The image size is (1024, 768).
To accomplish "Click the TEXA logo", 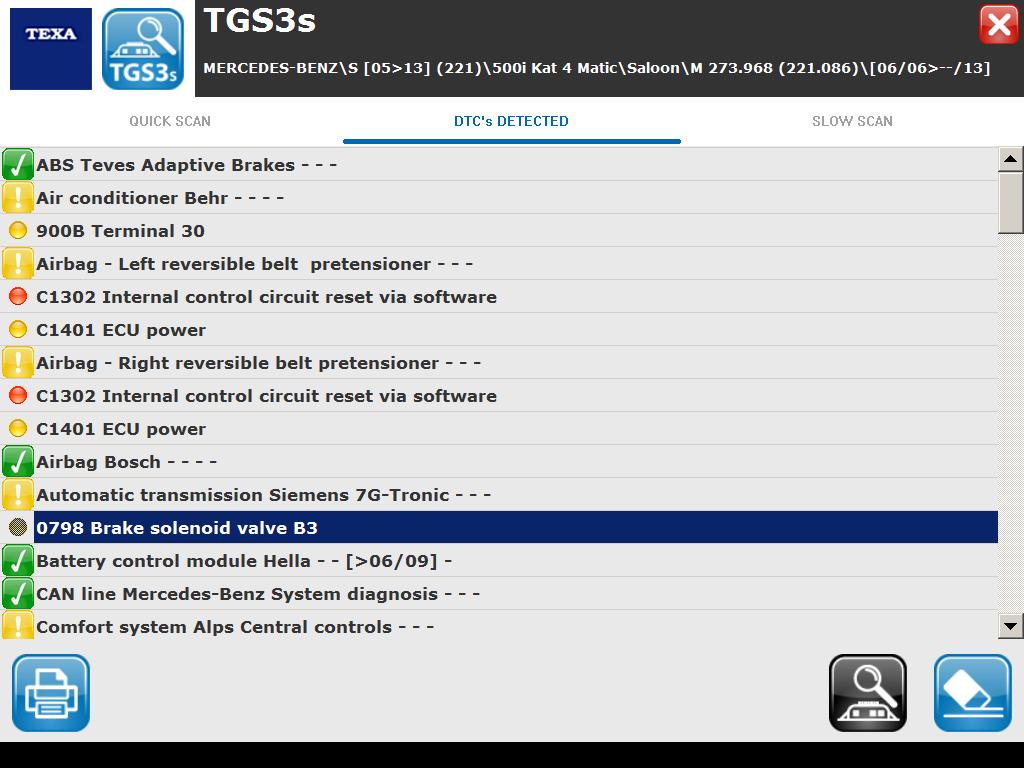I will [51, 49].
